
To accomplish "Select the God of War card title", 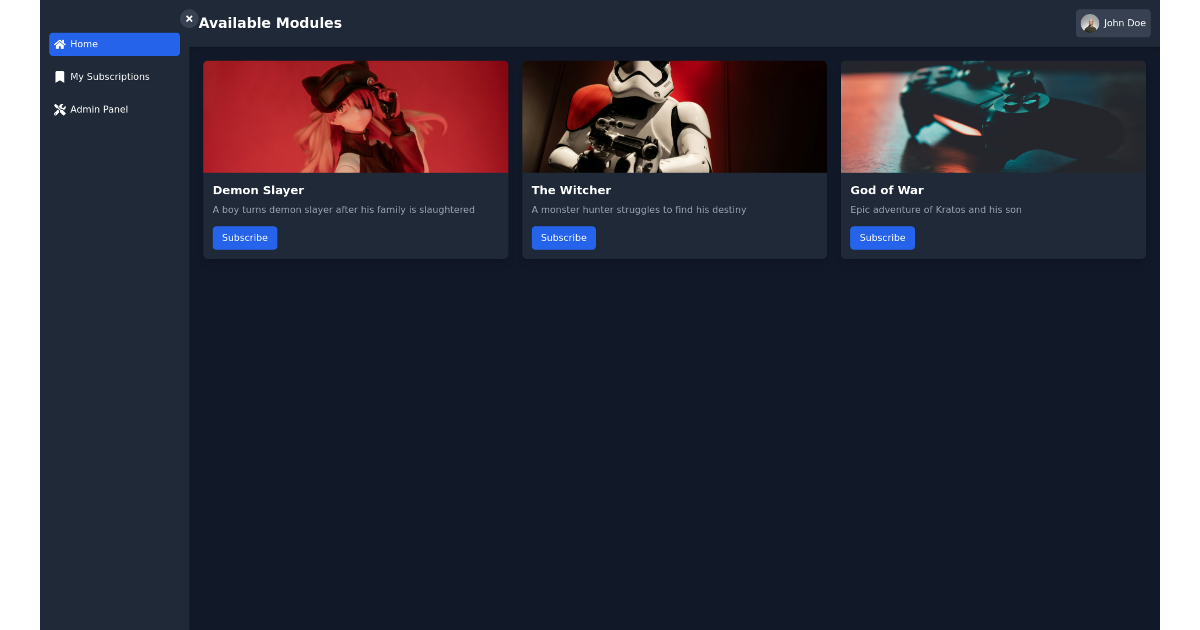I will point(887,190).
